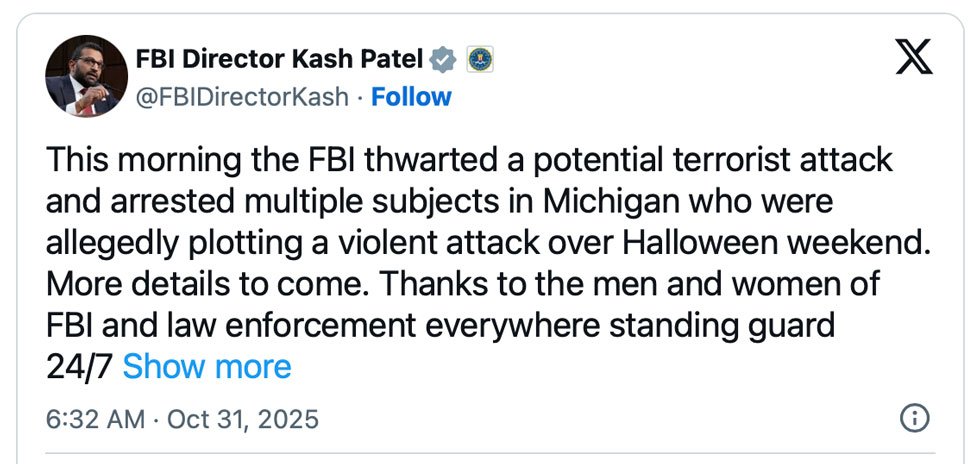Screen dimensions: 980x464
Task: Click the name "FBI Director Kash Patel"
Action: tap(281, 61)
